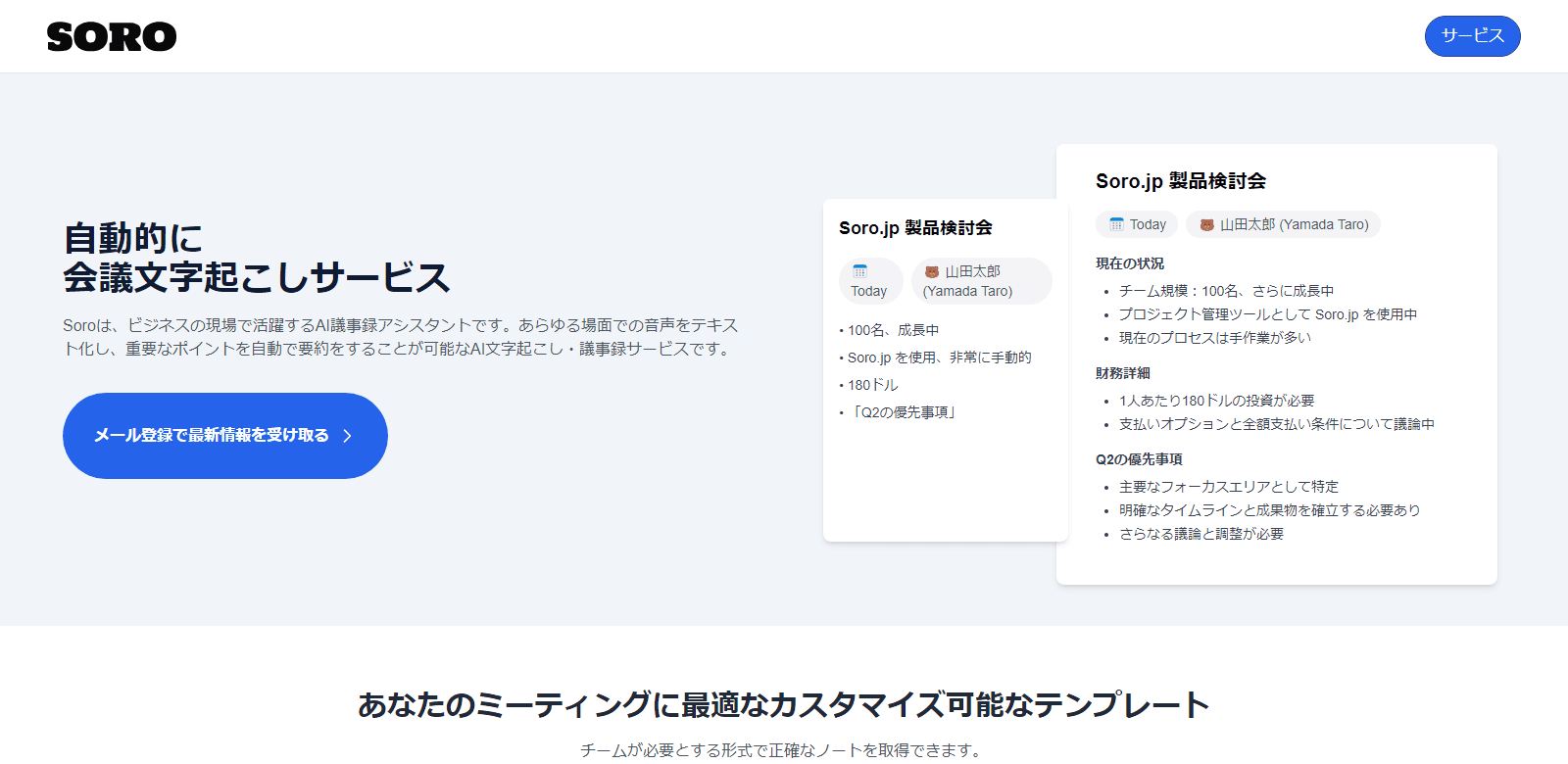Click the bear avatar icon in the small card
The height and width of the screenshot is (764, 1568).
pos(932,272)
